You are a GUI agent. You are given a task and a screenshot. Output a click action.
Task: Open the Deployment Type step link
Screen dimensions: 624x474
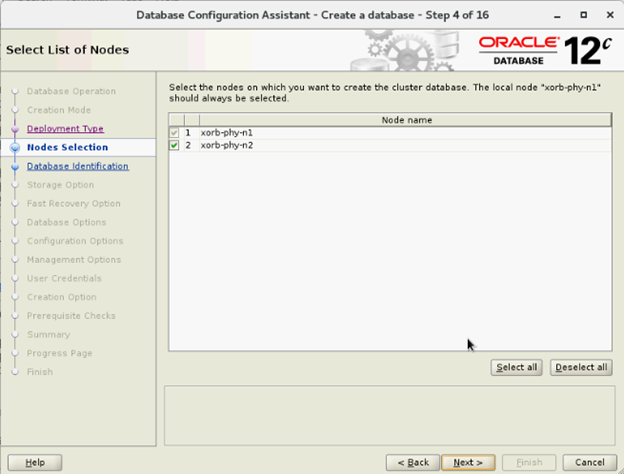[x=65, y=129]
